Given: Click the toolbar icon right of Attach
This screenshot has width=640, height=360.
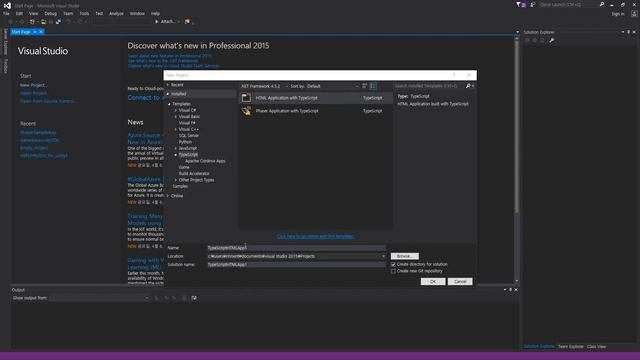Looking at the screenshot, I should (x=187, y=22).
